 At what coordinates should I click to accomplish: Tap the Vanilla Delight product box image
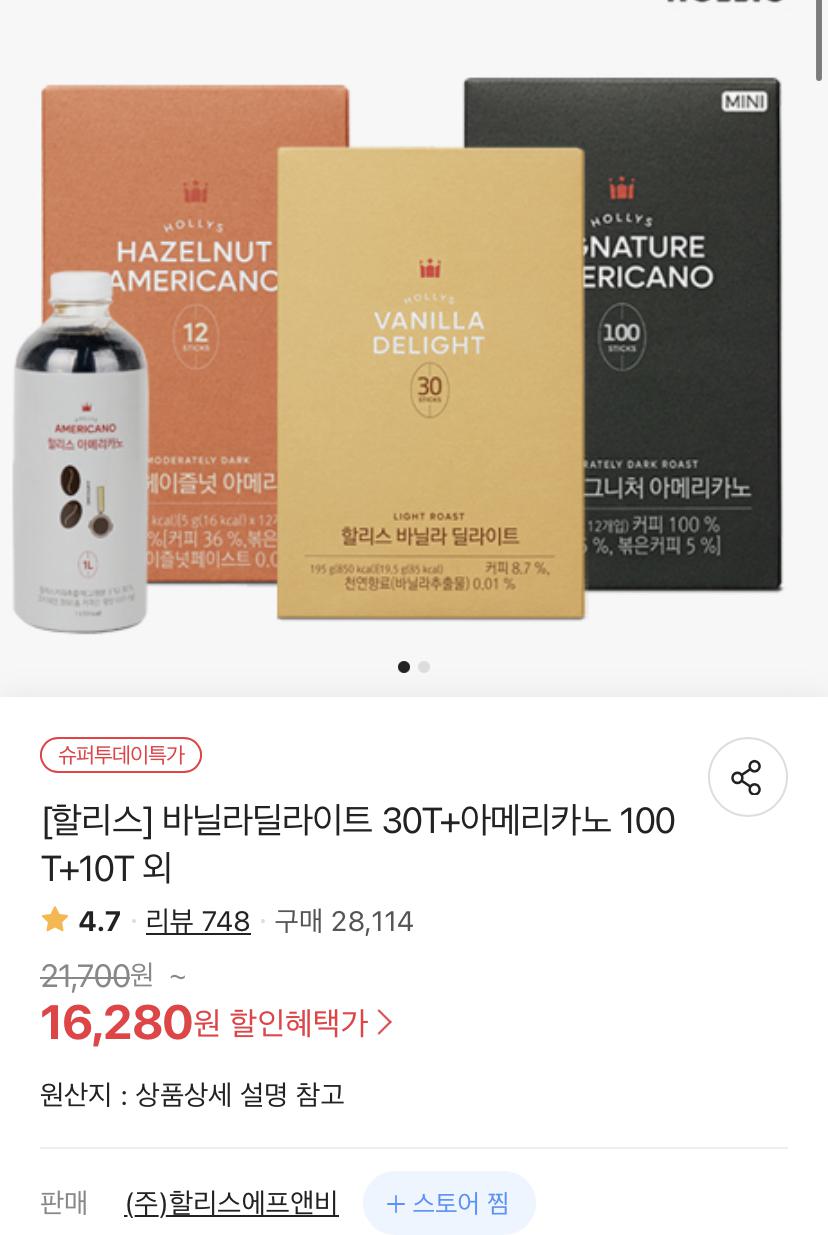431,383
